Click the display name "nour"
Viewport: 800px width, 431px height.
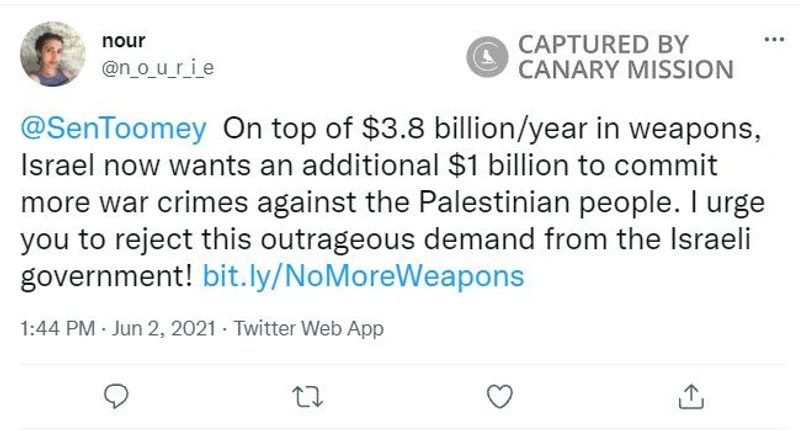[x=123, y=41]
